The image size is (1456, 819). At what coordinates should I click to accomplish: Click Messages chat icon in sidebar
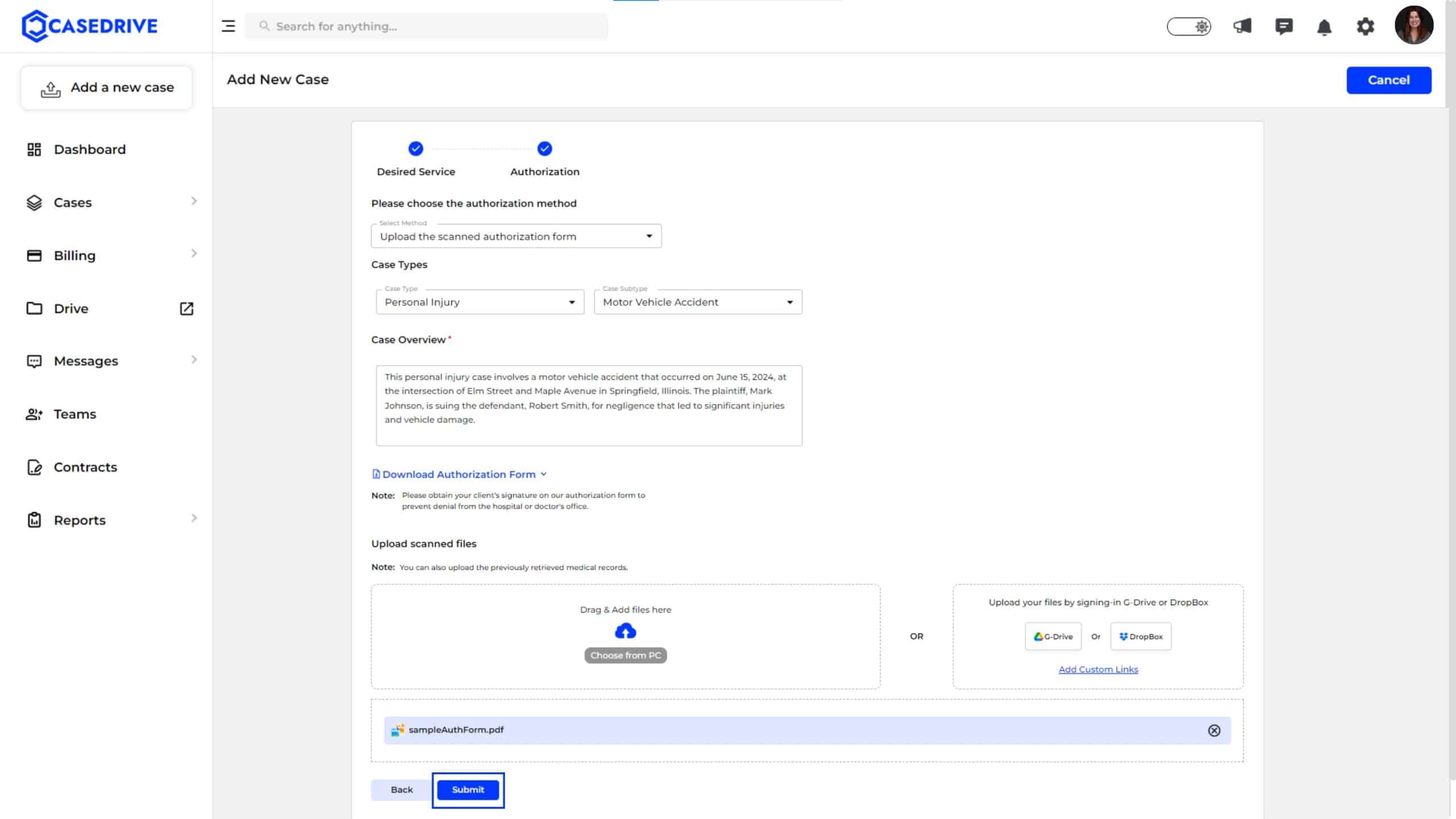(x=34, y=361)
